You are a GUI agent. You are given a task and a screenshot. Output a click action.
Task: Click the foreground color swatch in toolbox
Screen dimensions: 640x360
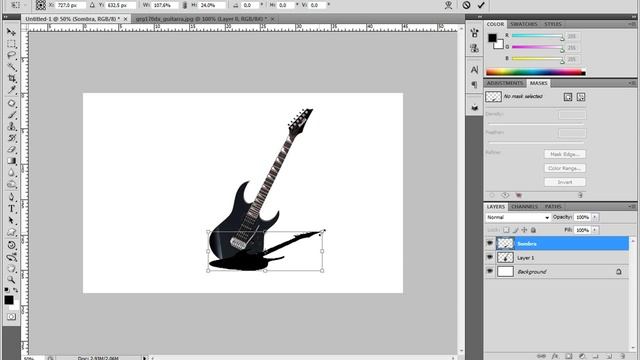click(9, 300)
